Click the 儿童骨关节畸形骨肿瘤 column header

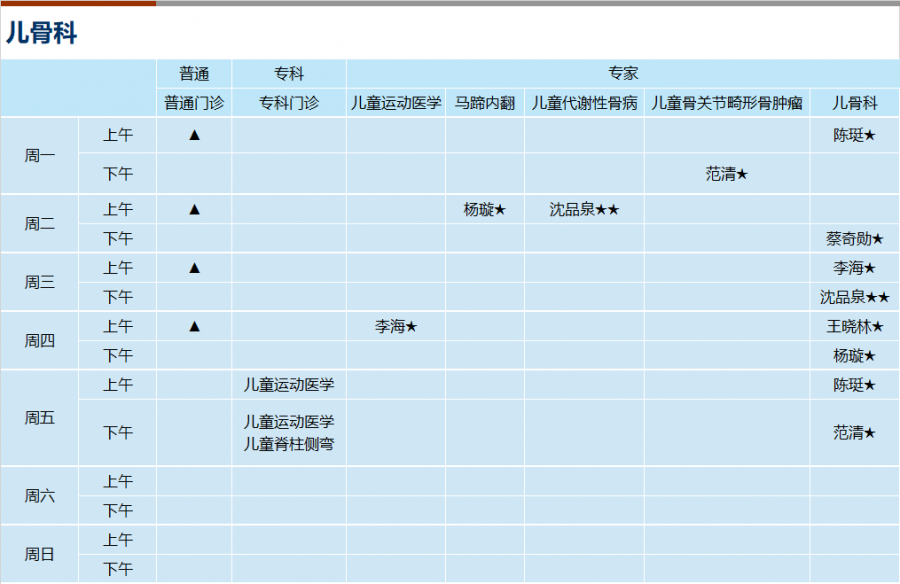click(727, 103)
